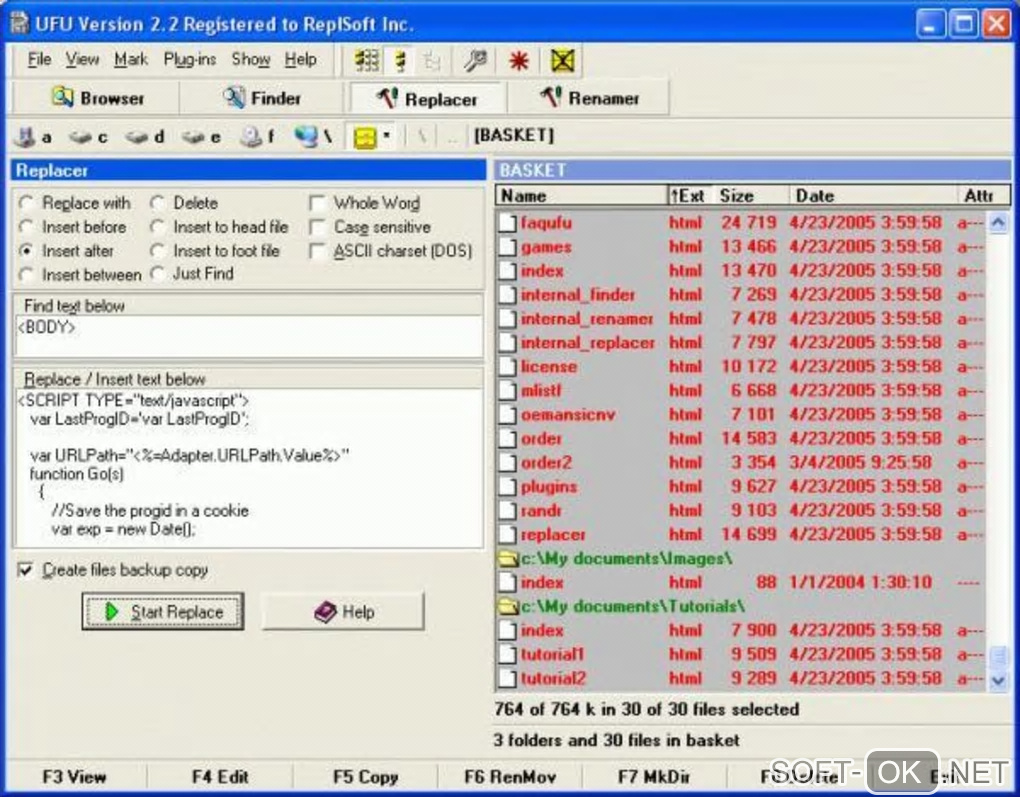Click file icon beside faqufu

(x=507, y=223)
